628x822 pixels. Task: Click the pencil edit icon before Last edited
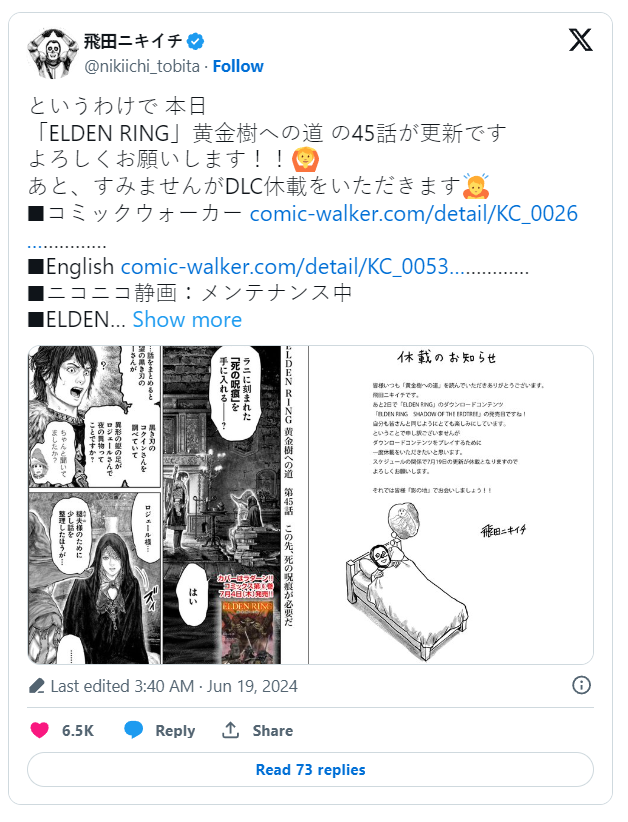[37, 686]
